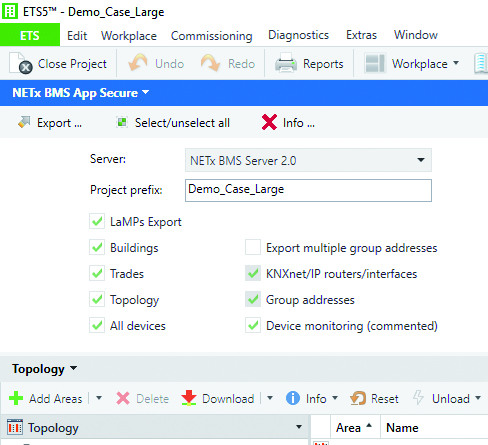The width and height of the screenshot is (488, 445).
Task: Click the Undo arrow icon
Action: click(138, 63)
